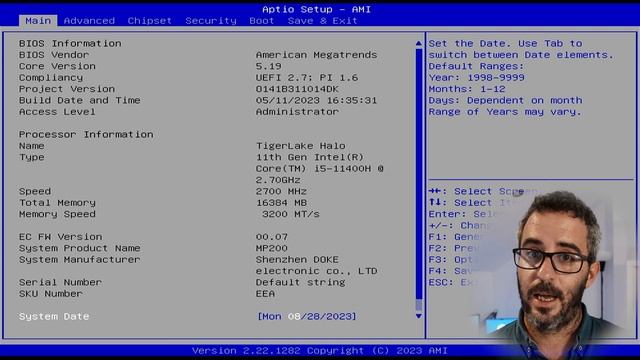This screenshot has height=360, width=640.
Task: Click the Aptio Setup - AMI title
Action: coord(316,9)
